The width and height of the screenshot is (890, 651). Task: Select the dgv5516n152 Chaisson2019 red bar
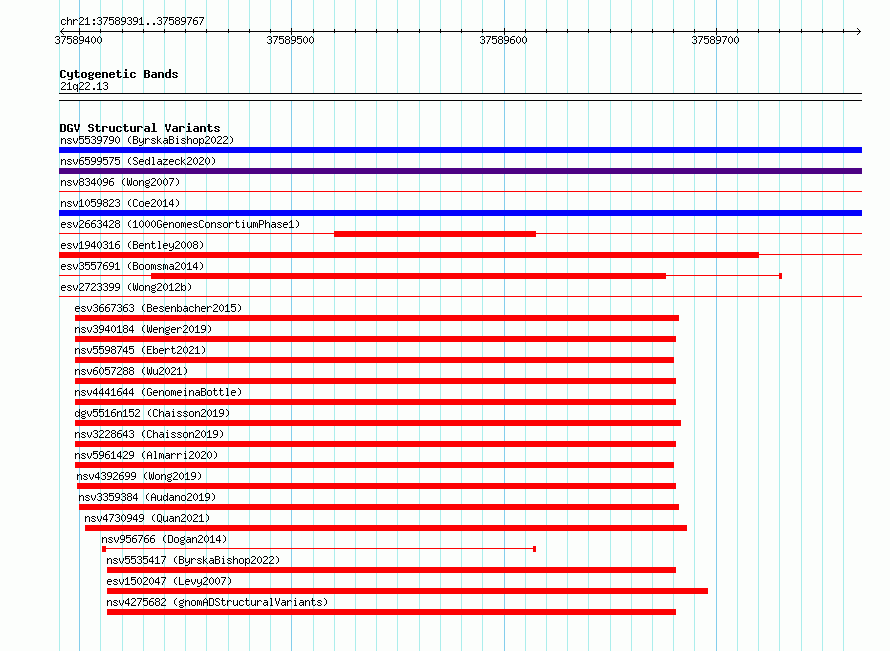pyautogui.click(x=377, y=423)
